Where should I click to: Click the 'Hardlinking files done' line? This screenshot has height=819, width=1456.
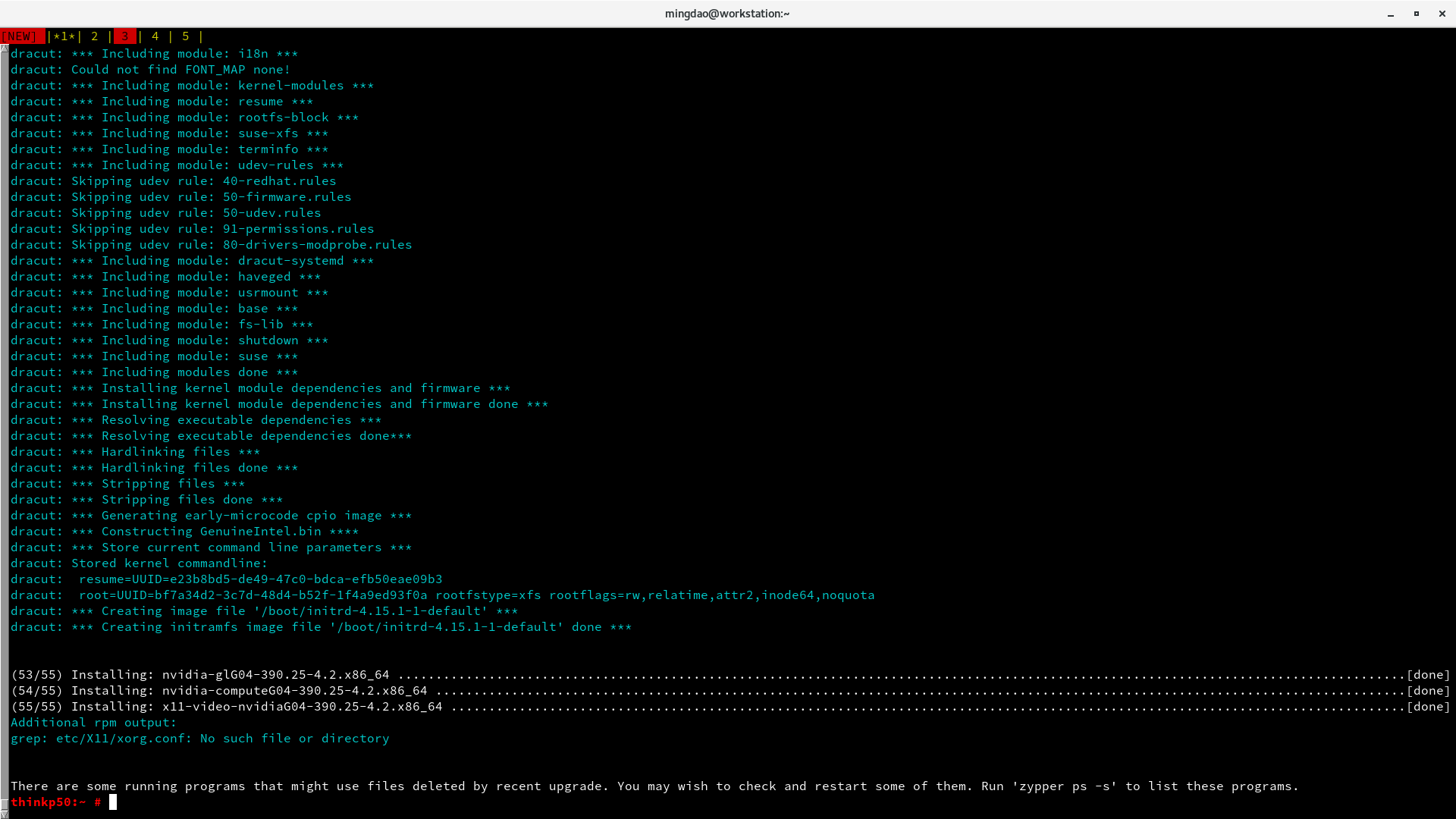pos(155,468)
